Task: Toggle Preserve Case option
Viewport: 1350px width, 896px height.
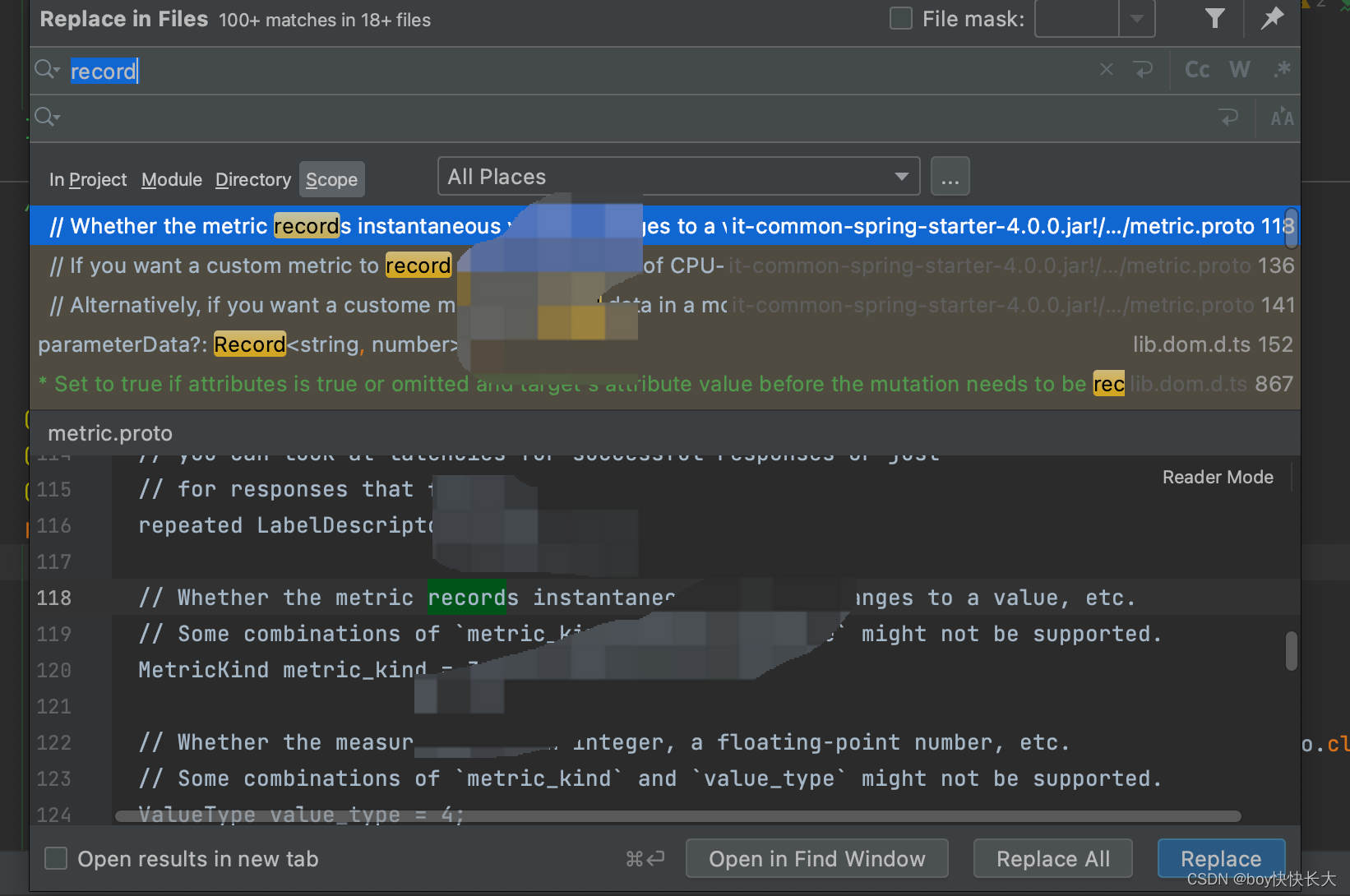Action: [1282, 118]
